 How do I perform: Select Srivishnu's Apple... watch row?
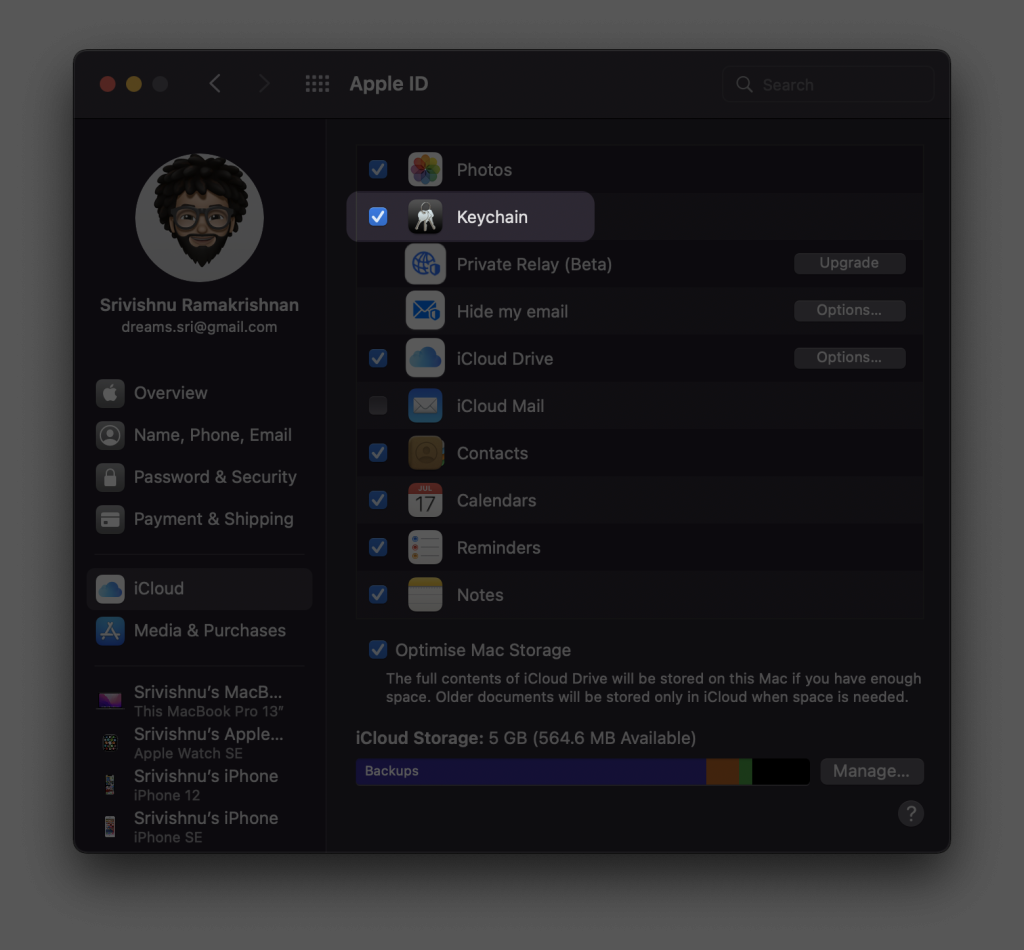pyautogui.click(x=199, y=742)
